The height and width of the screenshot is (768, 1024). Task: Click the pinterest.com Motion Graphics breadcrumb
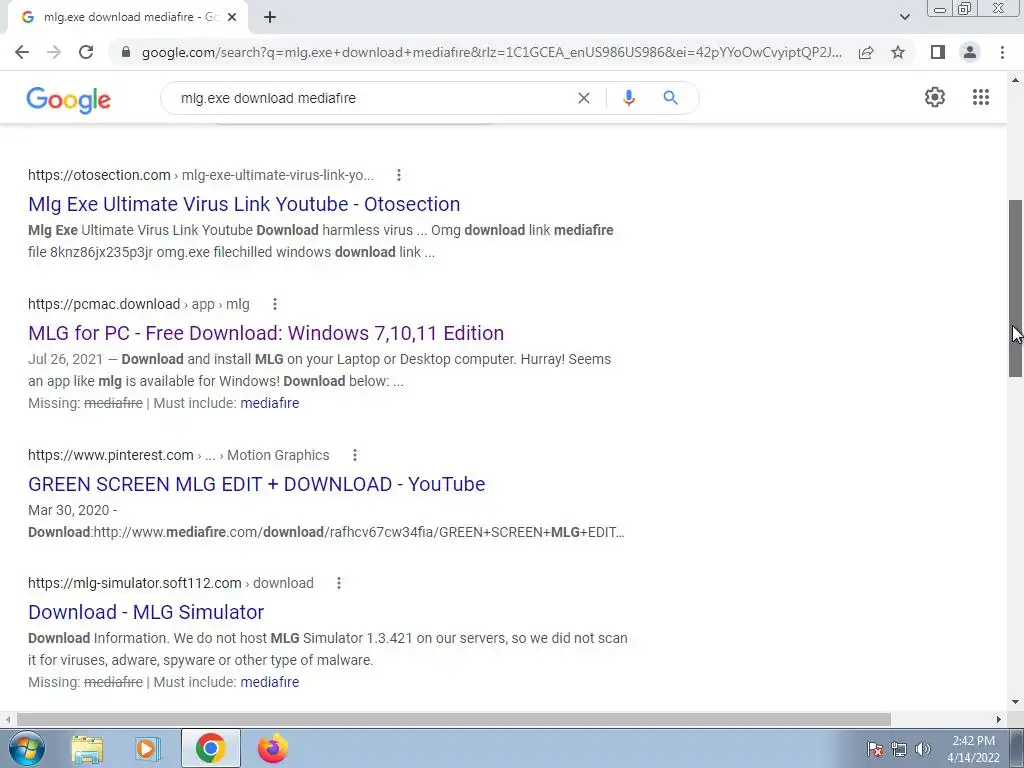[x=178, y=455]
